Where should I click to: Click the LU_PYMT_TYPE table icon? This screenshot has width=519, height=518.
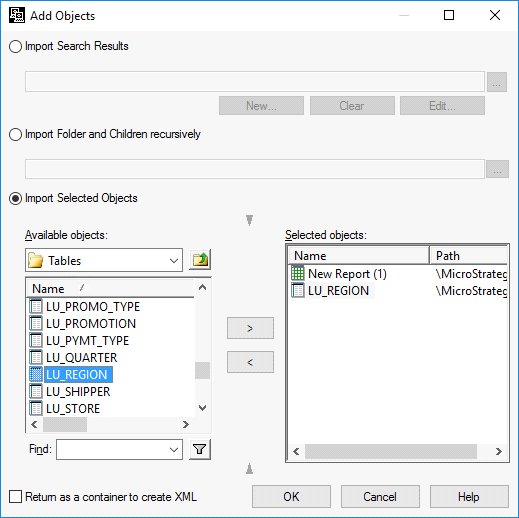[36, 340]
